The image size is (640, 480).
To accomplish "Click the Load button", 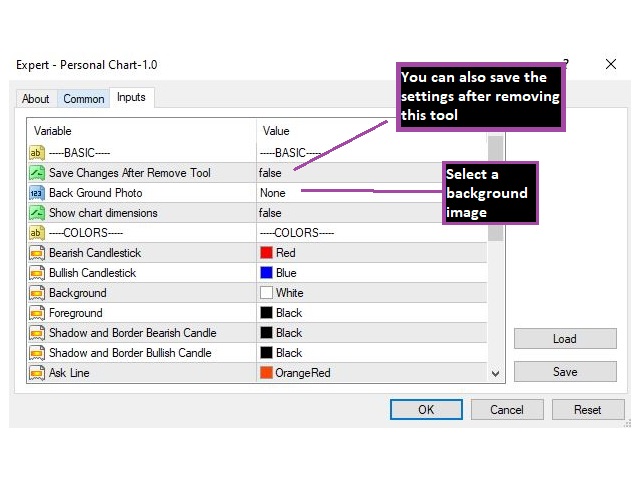I will 565,339.
